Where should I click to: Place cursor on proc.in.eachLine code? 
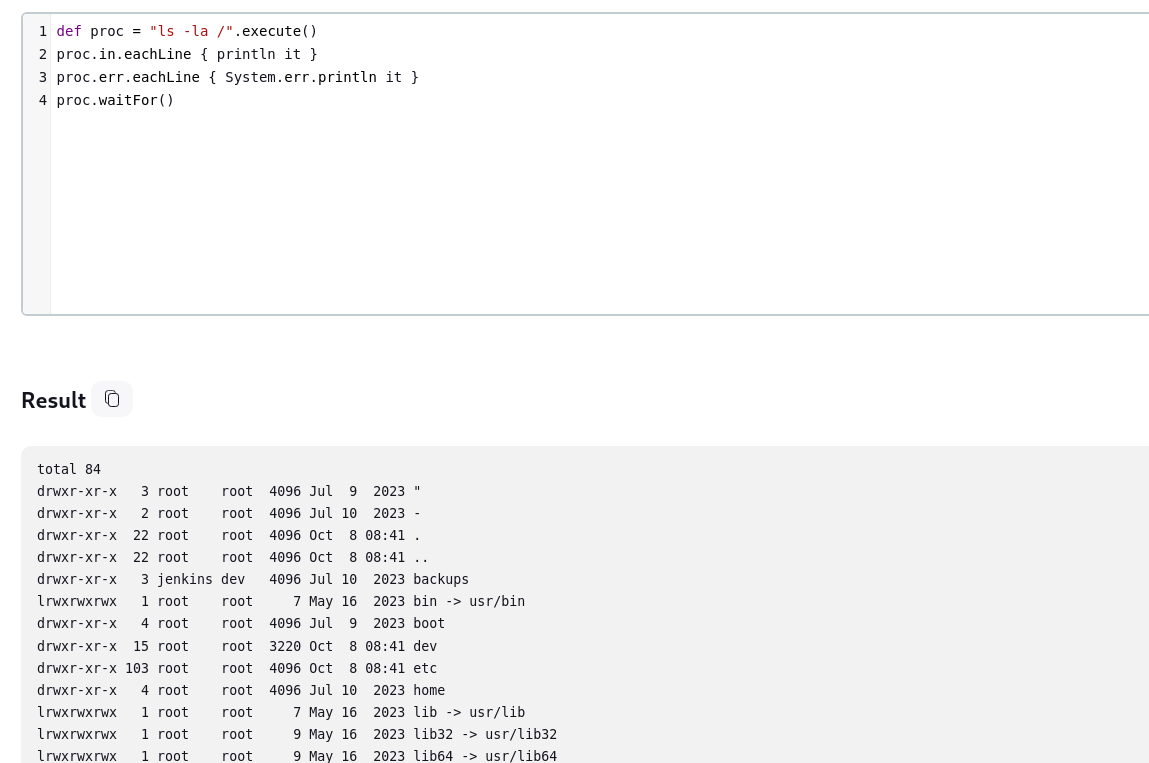pos(123,54)
